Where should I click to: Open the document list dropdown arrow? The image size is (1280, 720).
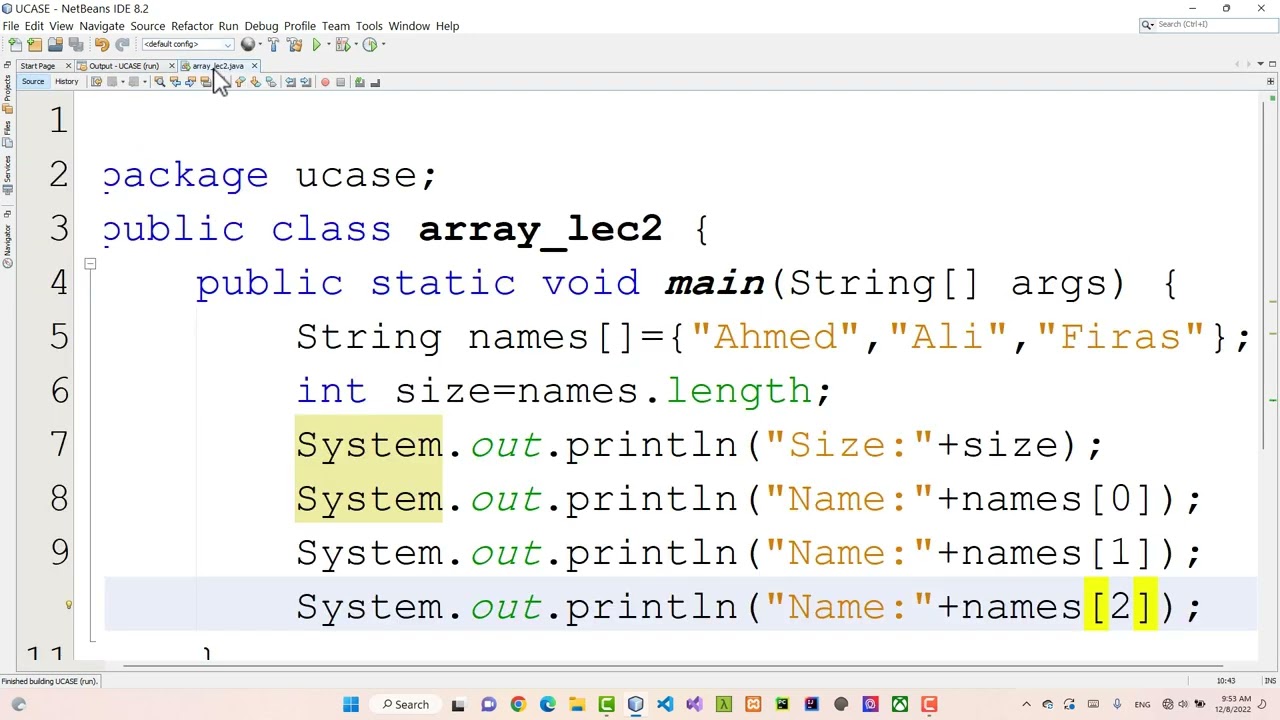coord(1259,65)
